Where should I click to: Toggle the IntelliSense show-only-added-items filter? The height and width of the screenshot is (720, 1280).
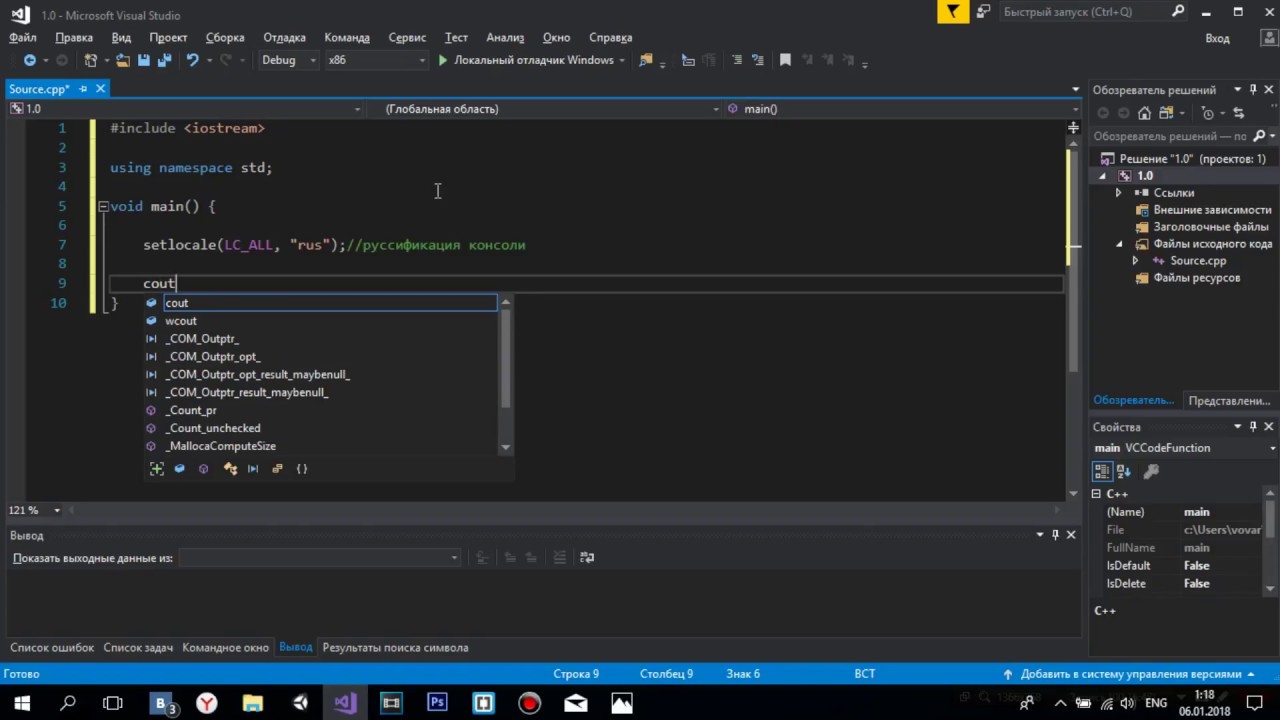[156, 468]
